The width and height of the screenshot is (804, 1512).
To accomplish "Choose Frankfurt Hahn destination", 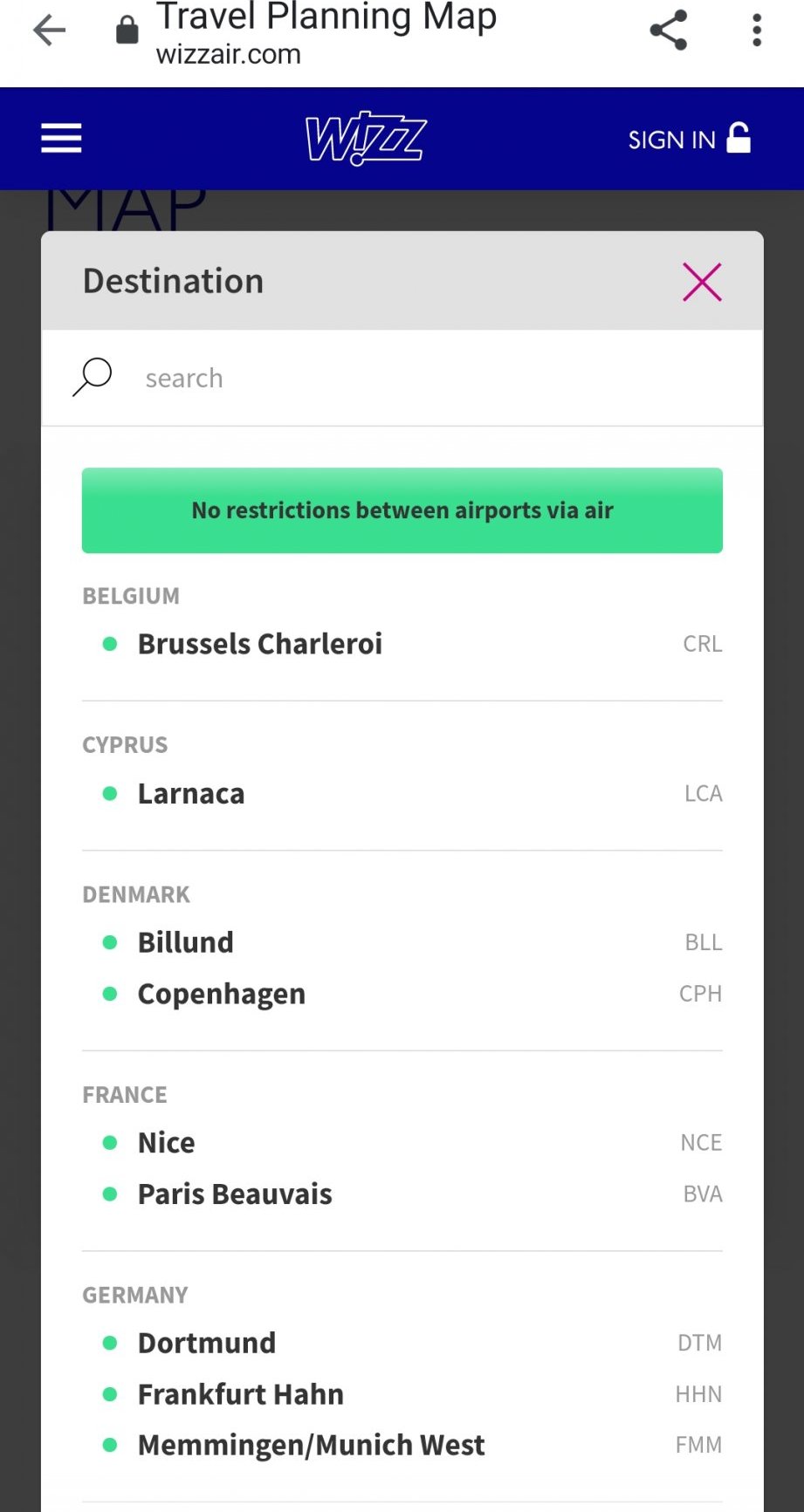I will click(241, 1394).
